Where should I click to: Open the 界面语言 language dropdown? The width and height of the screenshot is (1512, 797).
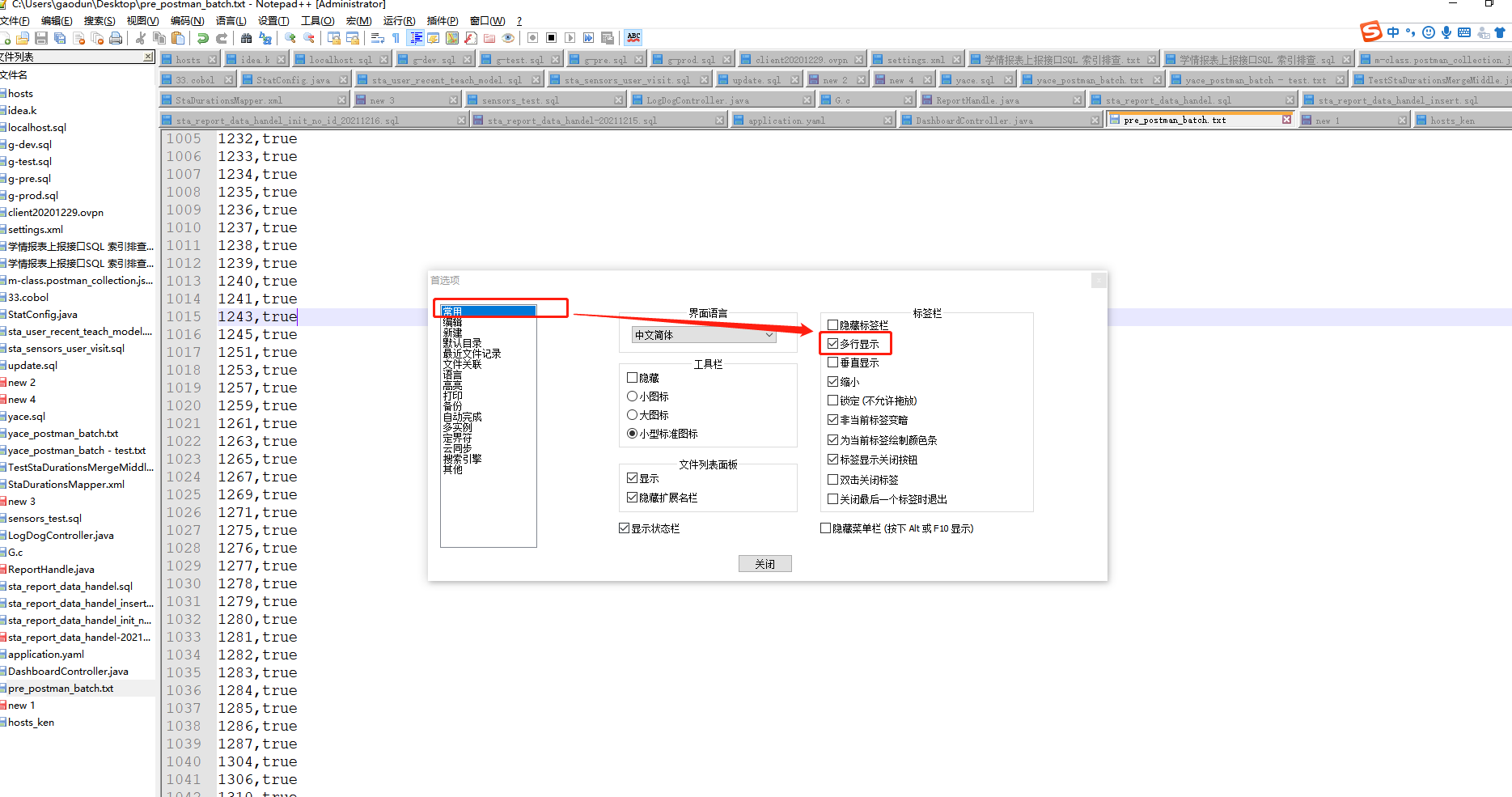coord(703,334)
